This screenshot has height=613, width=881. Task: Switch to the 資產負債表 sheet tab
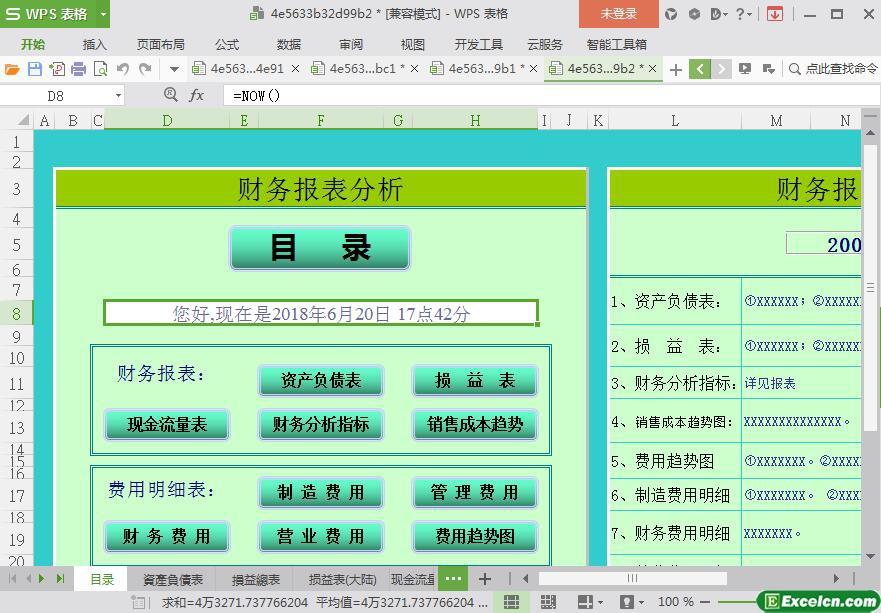tap(173, 579)
